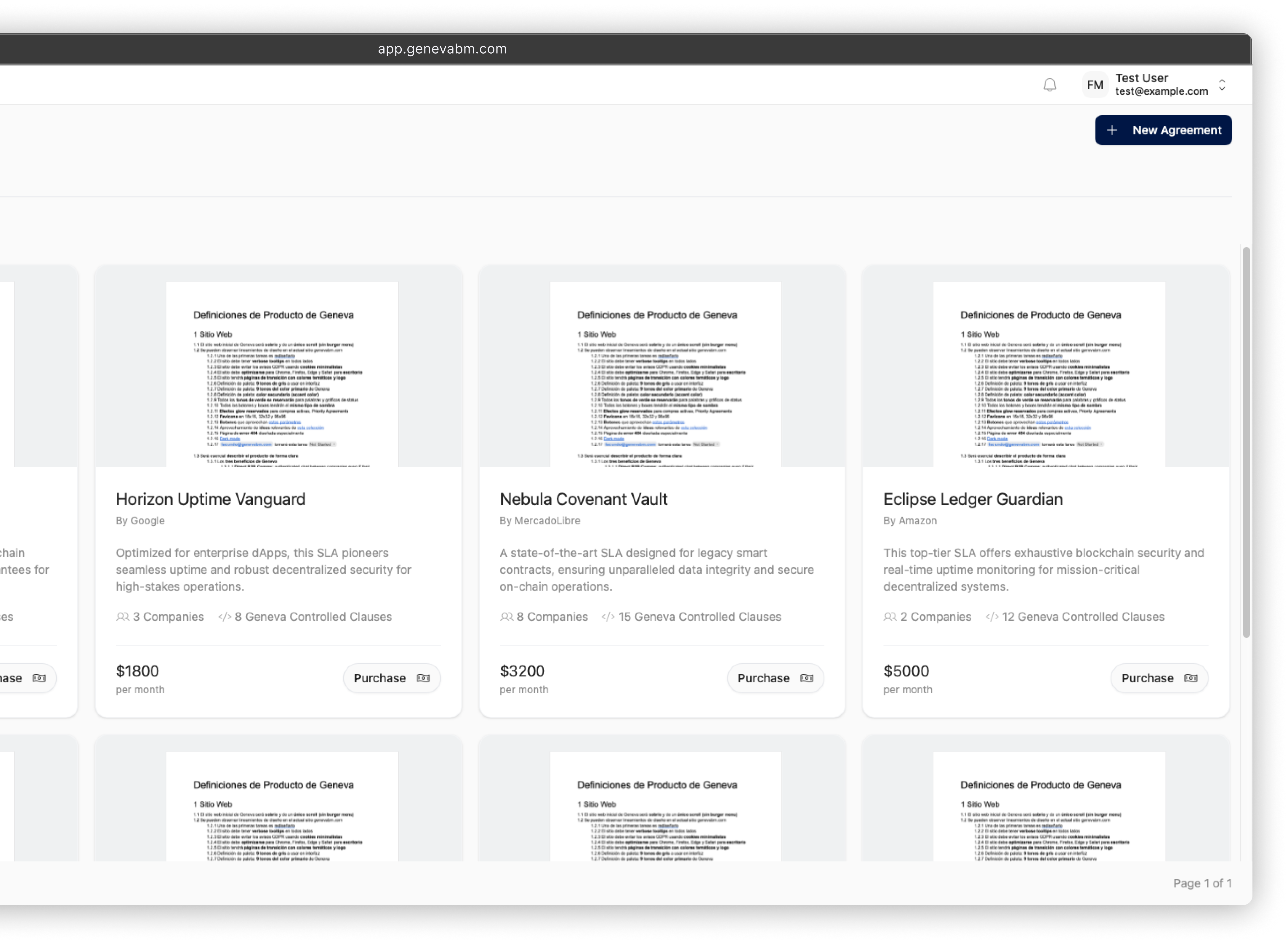Screen dimensions: 1288x943
Task: Click money icon on Eclipse Ledger Guardian Purchase
Action: point(1190,678)
